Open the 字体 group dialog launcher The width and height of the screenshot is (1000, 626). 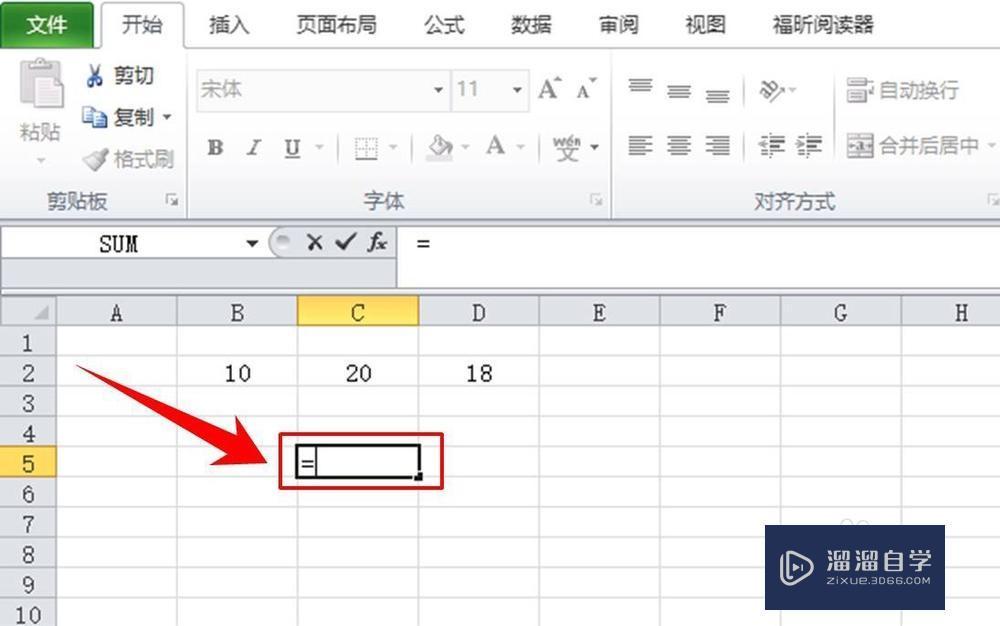coord(595,200)
